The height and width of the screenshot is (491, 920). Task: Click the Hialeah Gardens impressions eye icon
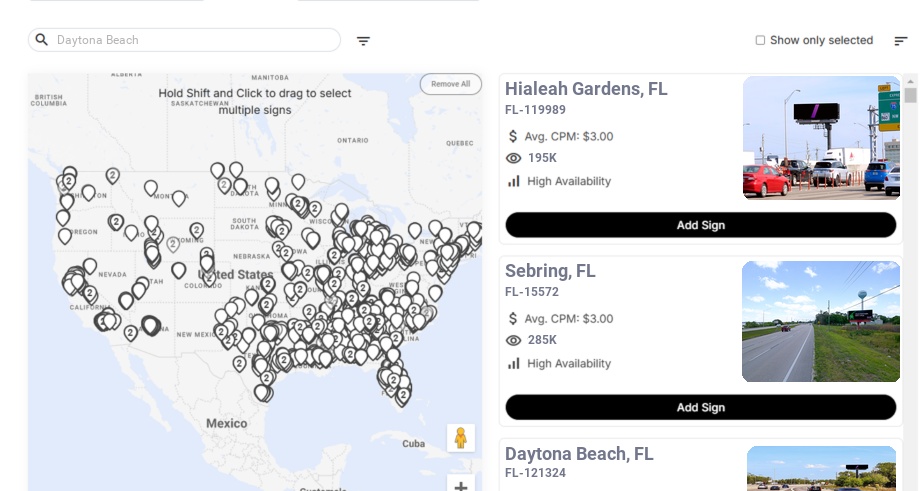pos(514,158)
